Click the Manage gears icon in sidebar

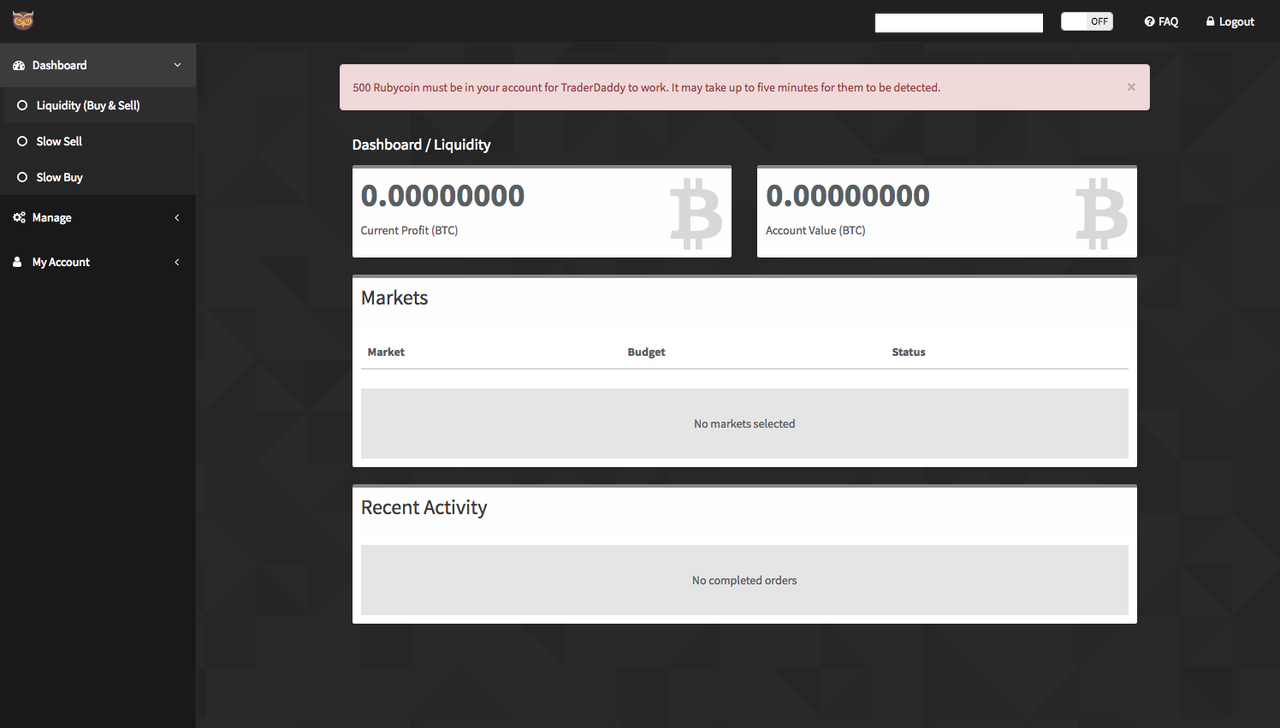[18, 217]
